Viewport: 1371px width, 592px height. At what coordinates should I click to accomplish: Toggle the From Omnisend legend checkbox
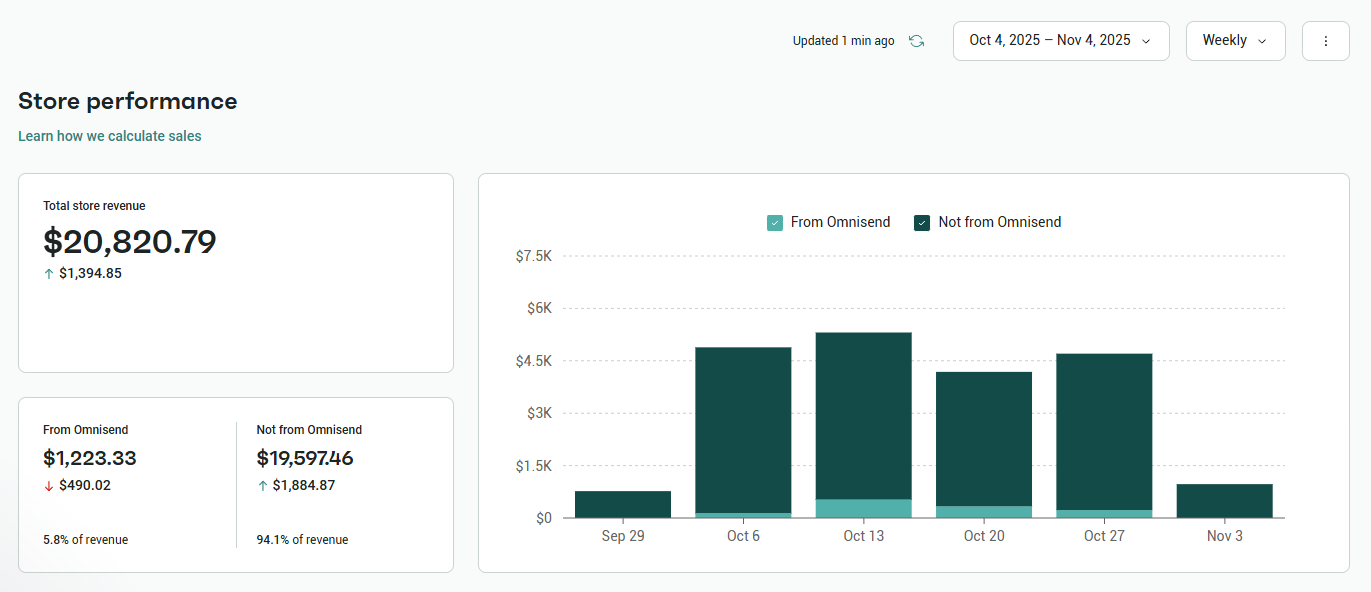[x=775, y=223]
